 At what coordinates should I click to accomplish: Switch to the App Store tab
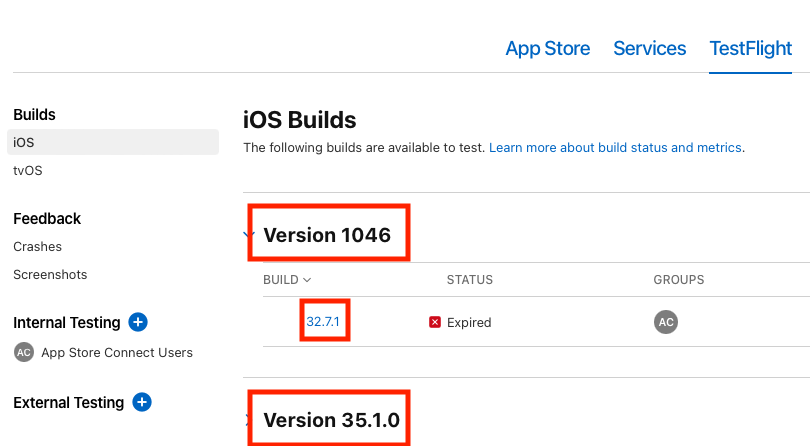(548, 49)
